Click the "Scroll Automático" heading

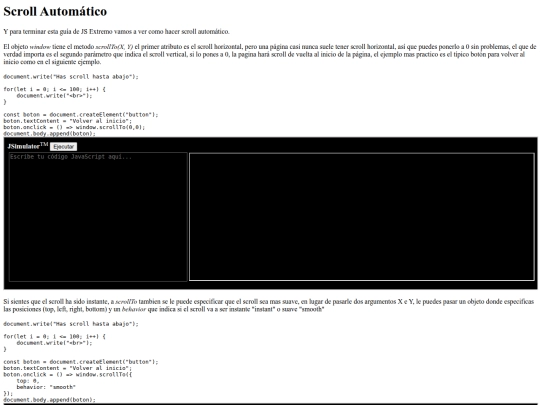point(55,11)
